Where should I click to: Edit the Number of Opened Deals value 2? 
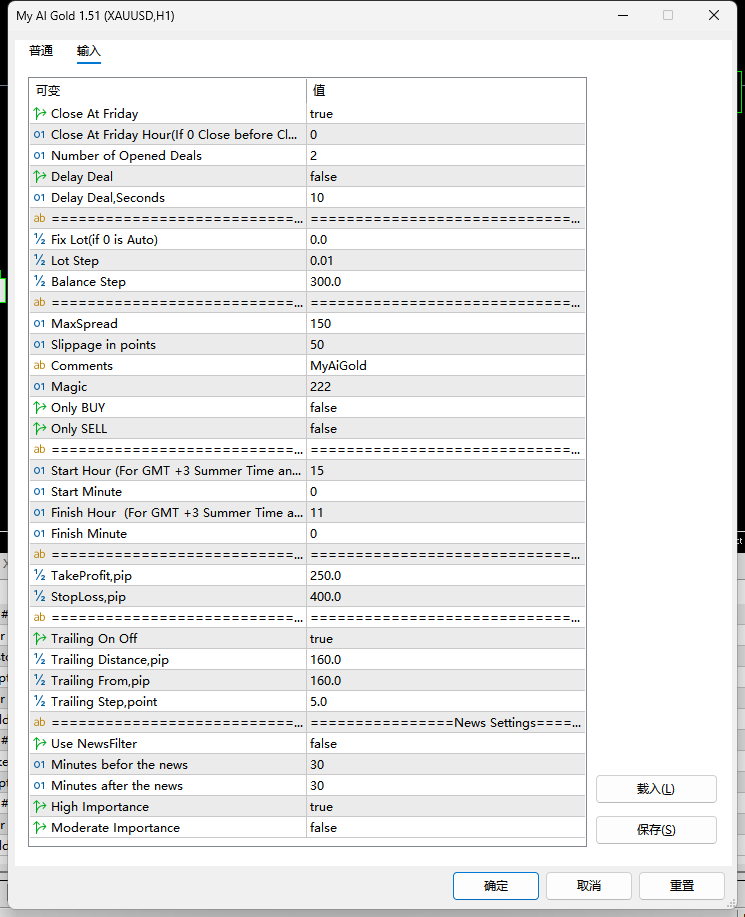(446, 156)
